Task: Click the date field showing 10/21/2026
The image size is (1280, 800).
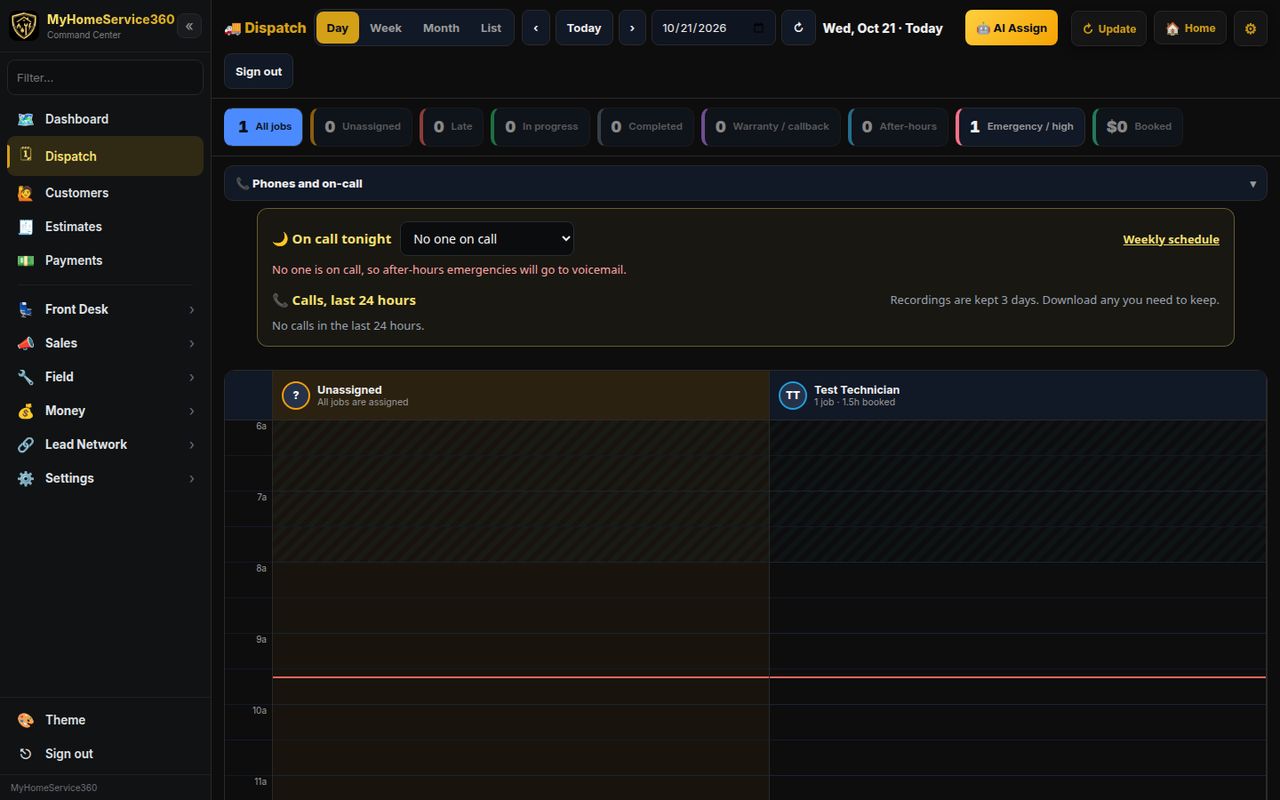Action: tap(713, 28)
